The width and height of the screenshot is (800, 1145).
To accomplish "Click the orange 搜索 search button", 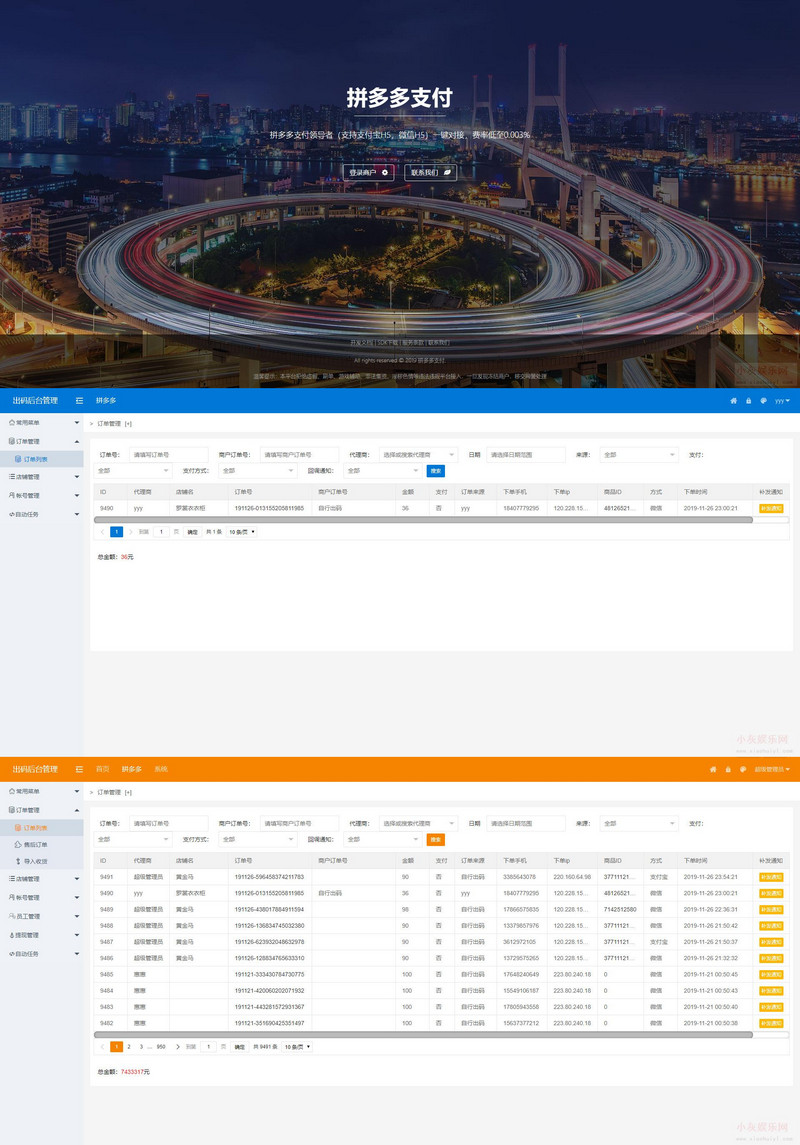I will click(x=436, y=840).
